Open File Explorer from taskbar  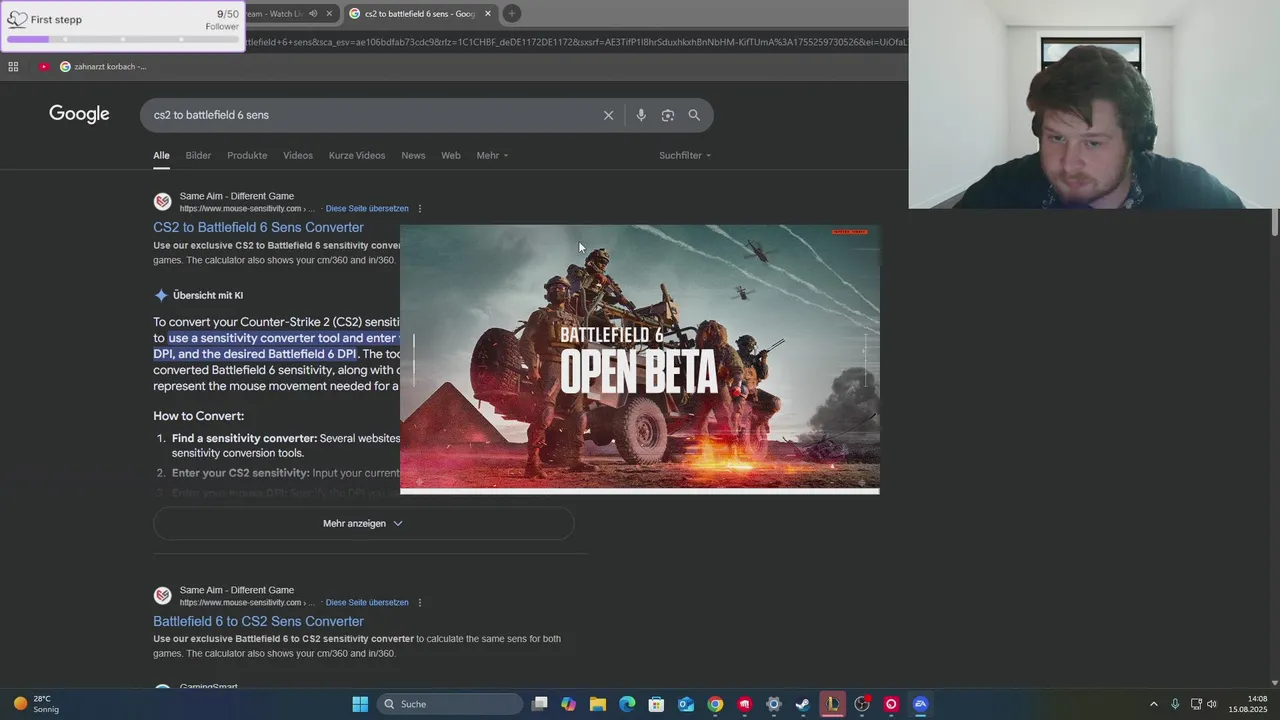tap(598, 704)
